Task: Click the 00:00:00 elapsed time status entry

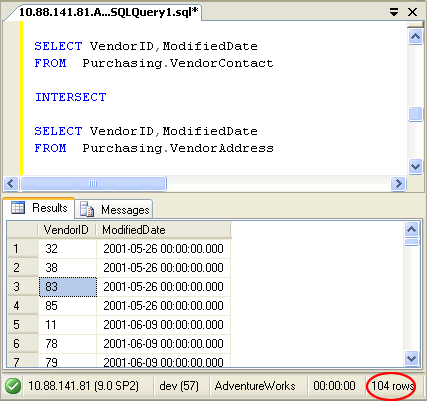Action: [x=334, y=386]
